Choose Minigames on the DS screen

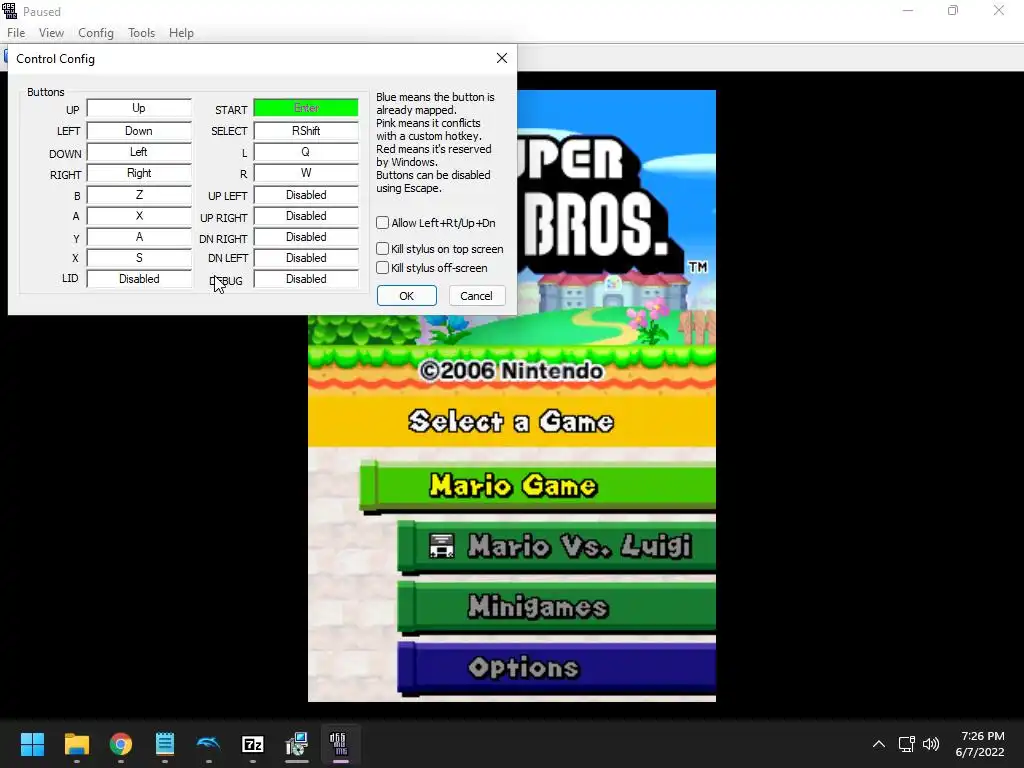[x=556, y=607]
